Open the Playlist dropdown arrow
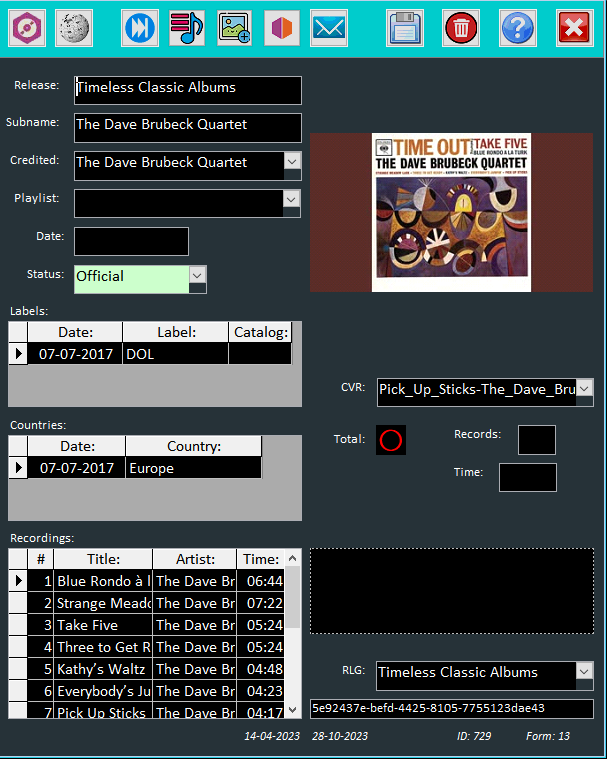This screenshot has height=759, width=607. [291, 199]
